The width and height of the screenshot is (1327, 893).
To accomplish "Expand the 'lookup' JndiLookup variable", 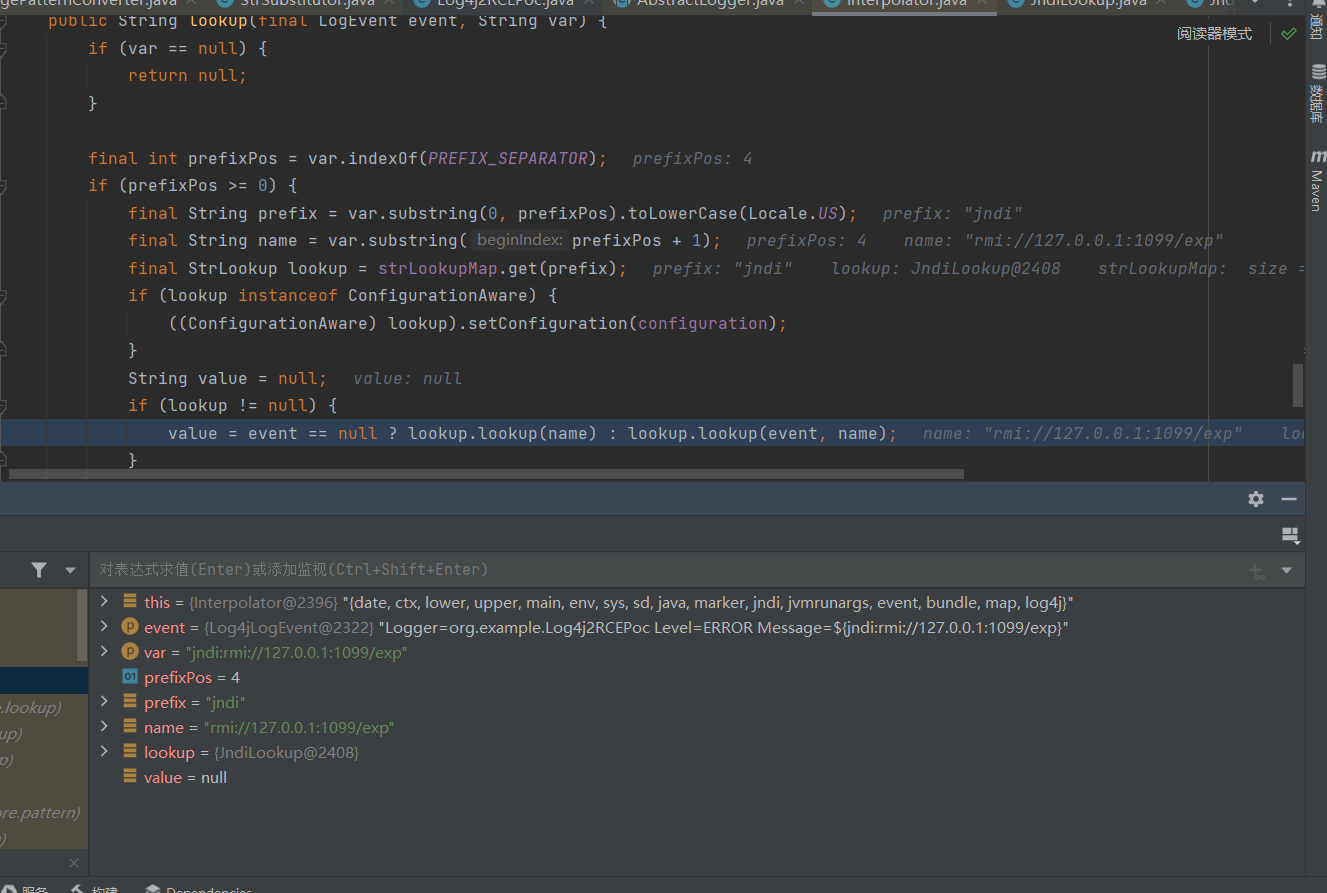I will pyautogui.click(x=104, y=752).
